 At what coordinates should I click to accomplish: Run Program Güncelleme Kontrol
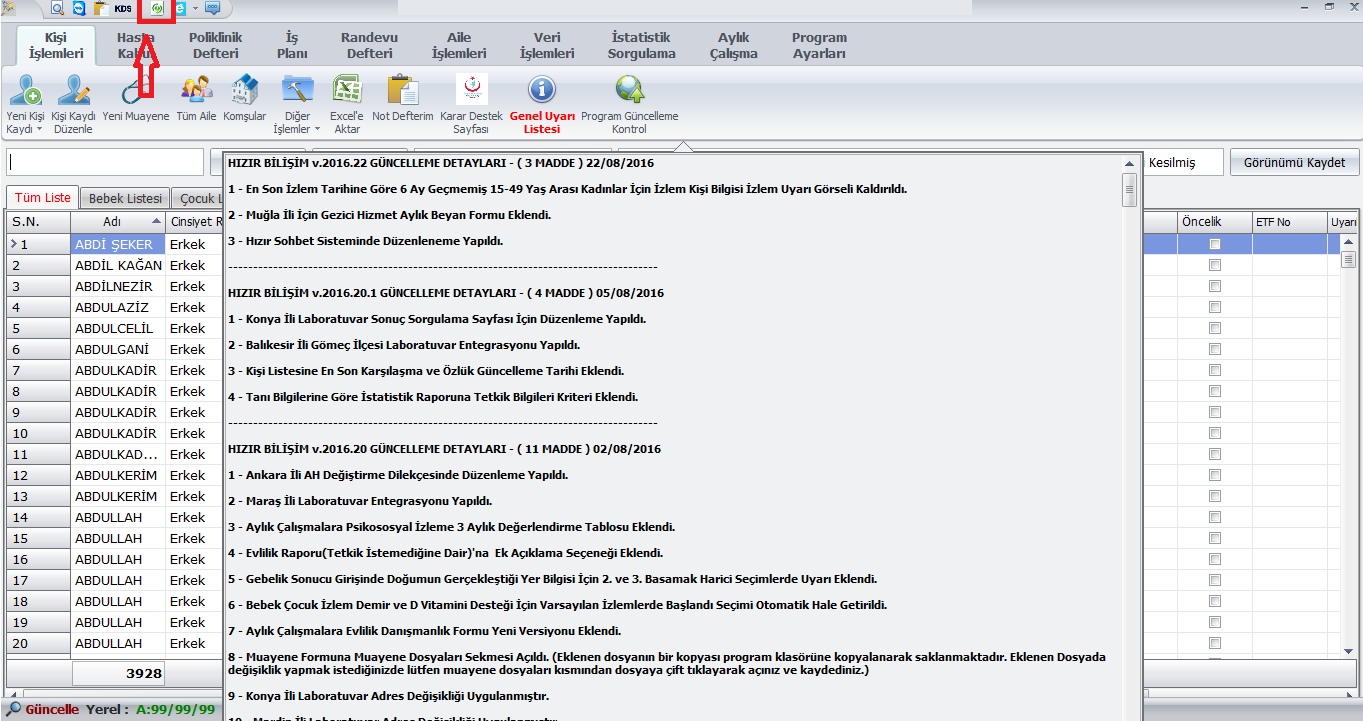(629, 92)
